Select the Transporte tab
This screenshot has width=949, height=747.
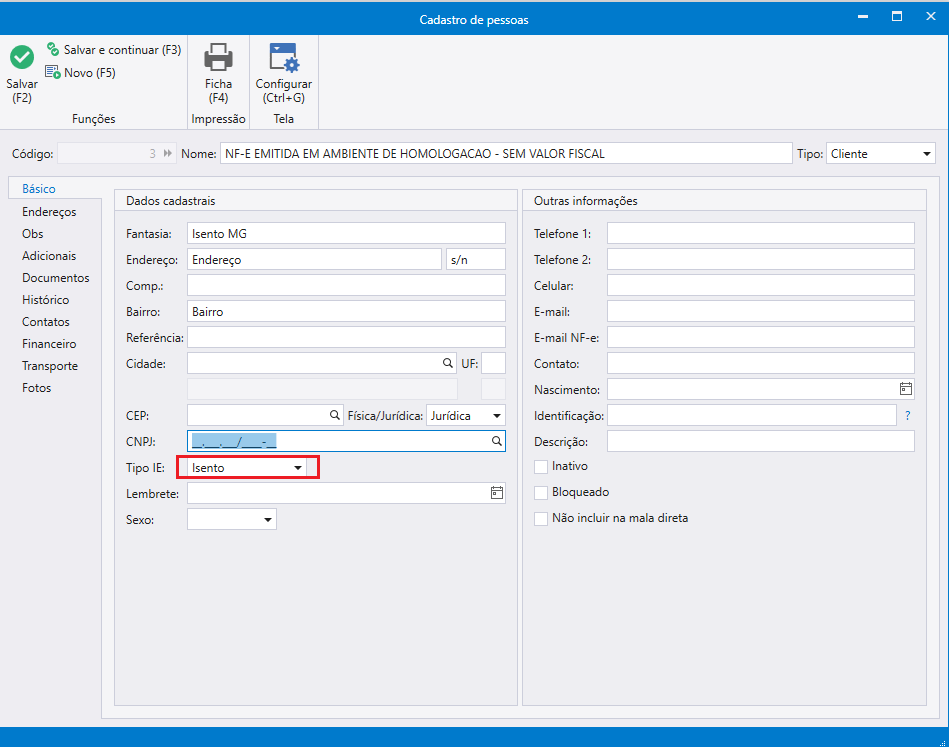(50, 366)
